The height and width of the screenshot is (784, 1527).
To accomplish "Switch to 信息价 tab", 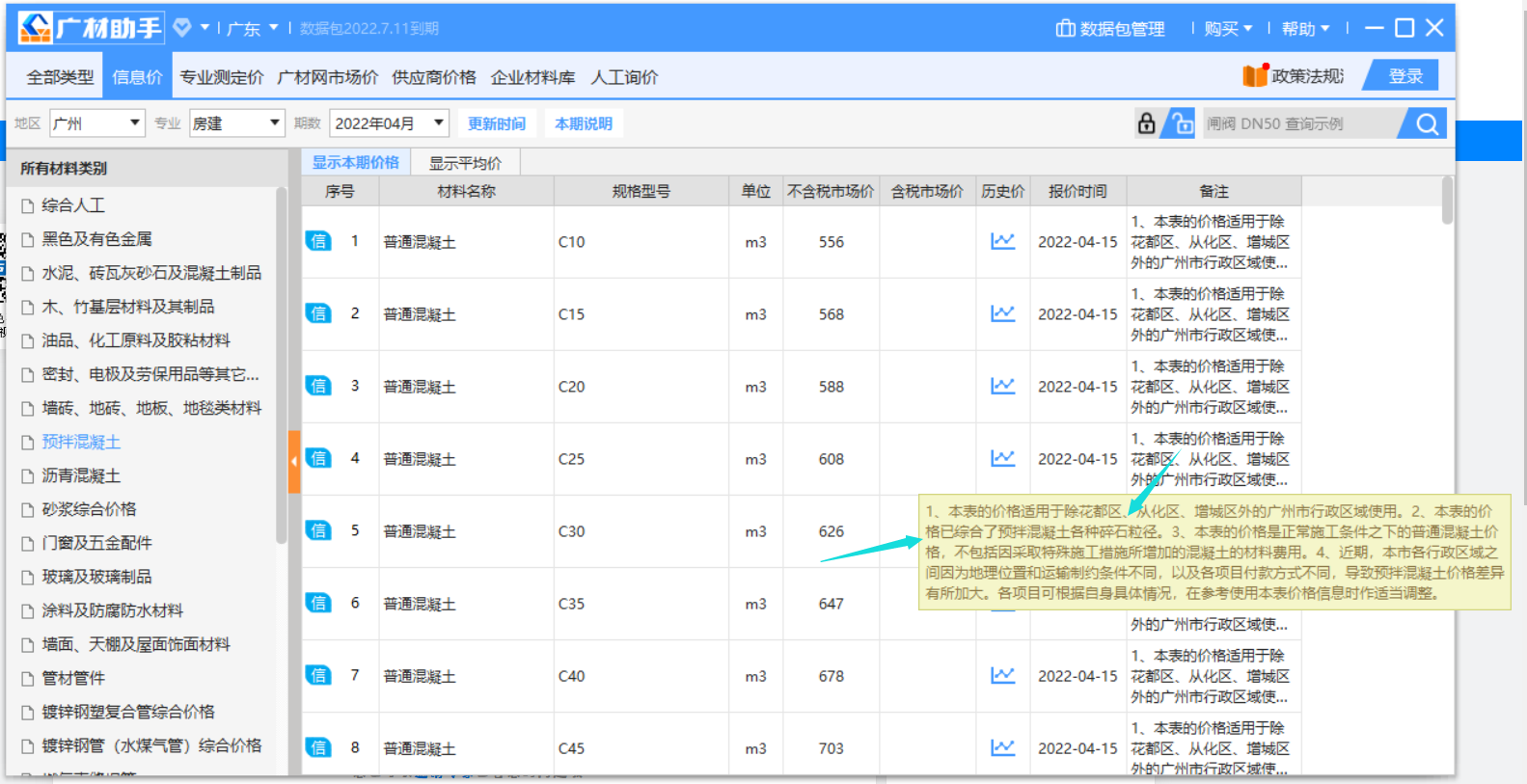I will click(137, 77).
